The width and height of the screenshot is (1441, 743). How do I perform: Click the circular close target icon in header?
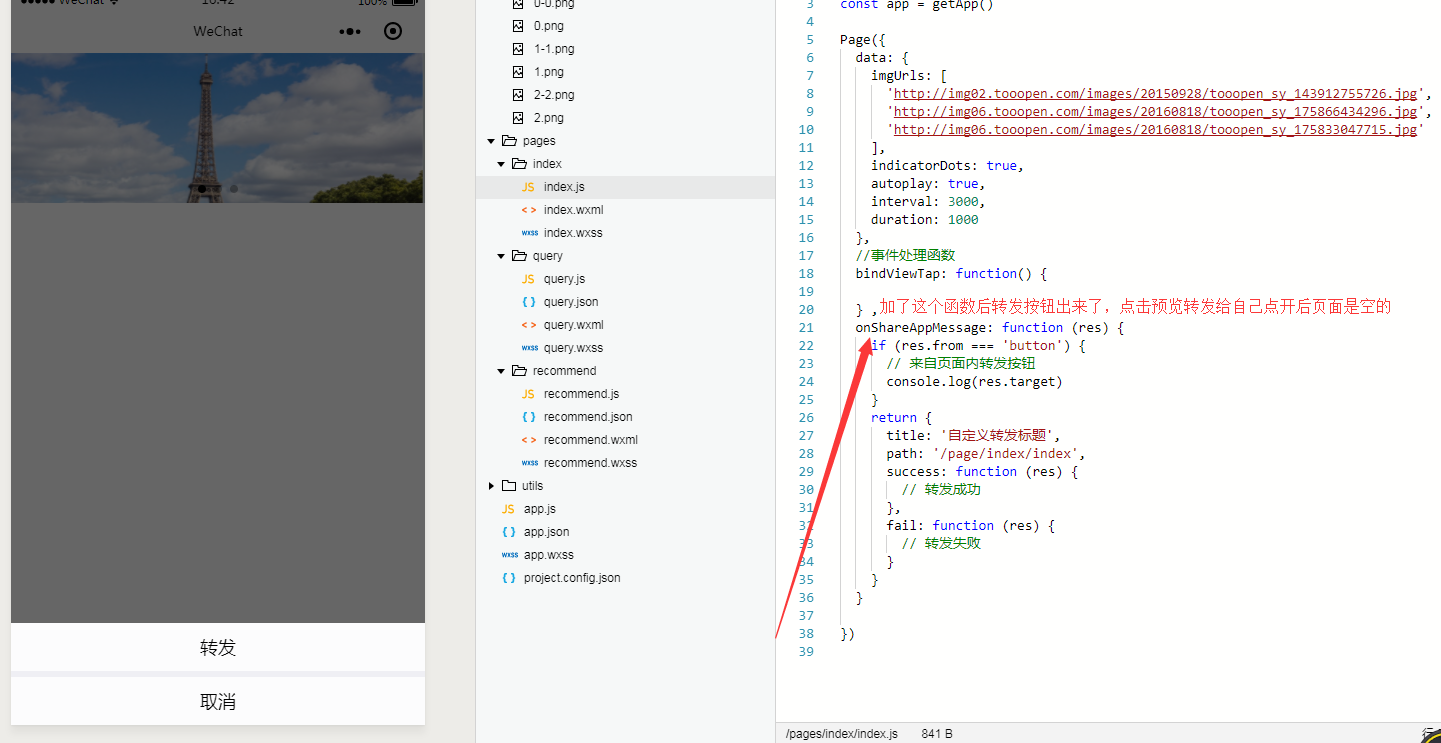[393, 31]
